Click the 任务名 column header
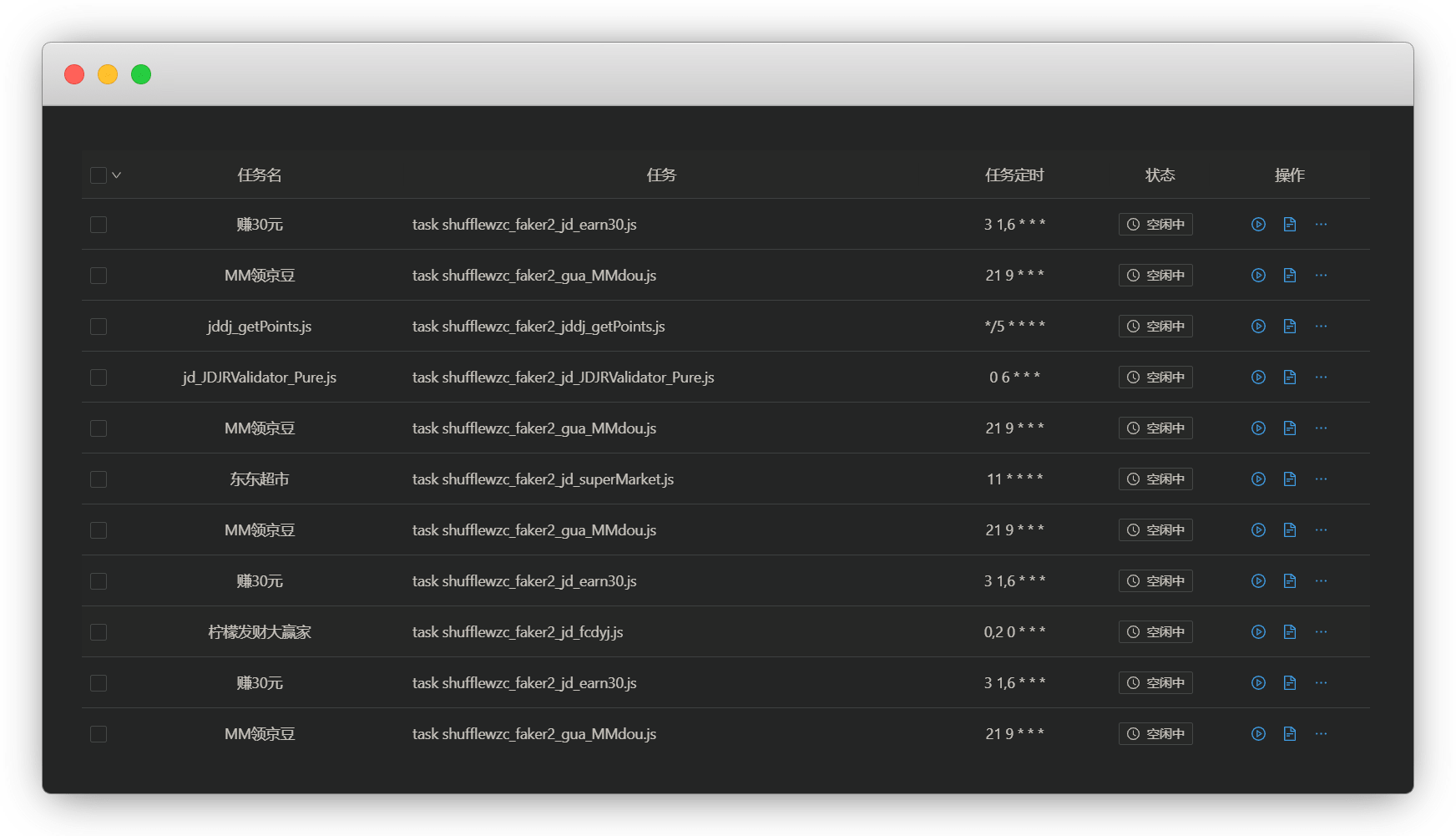 pos(260,175)
